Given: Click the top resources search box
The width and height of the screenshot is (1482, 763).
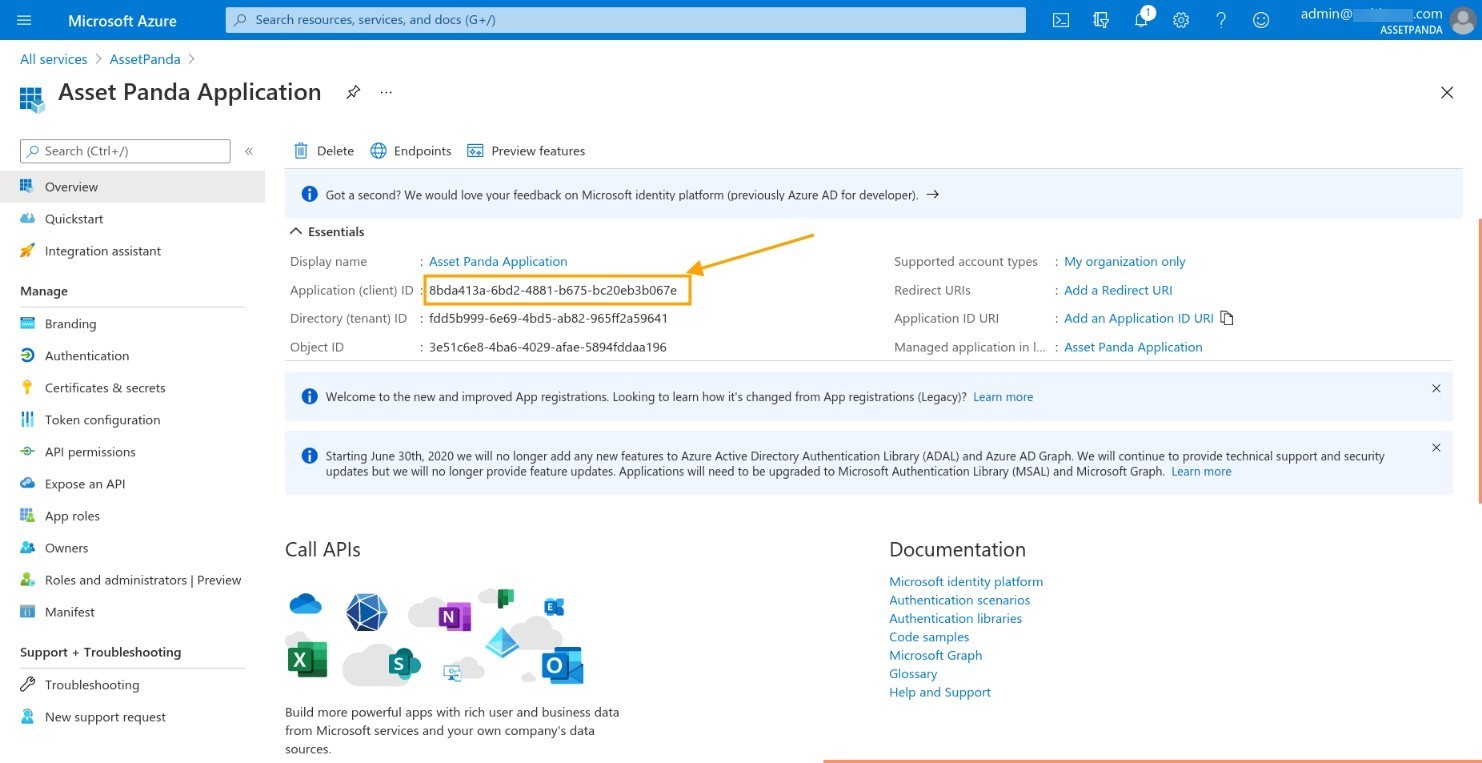Looking at the screenshot, I should click(x=625, y=20).
